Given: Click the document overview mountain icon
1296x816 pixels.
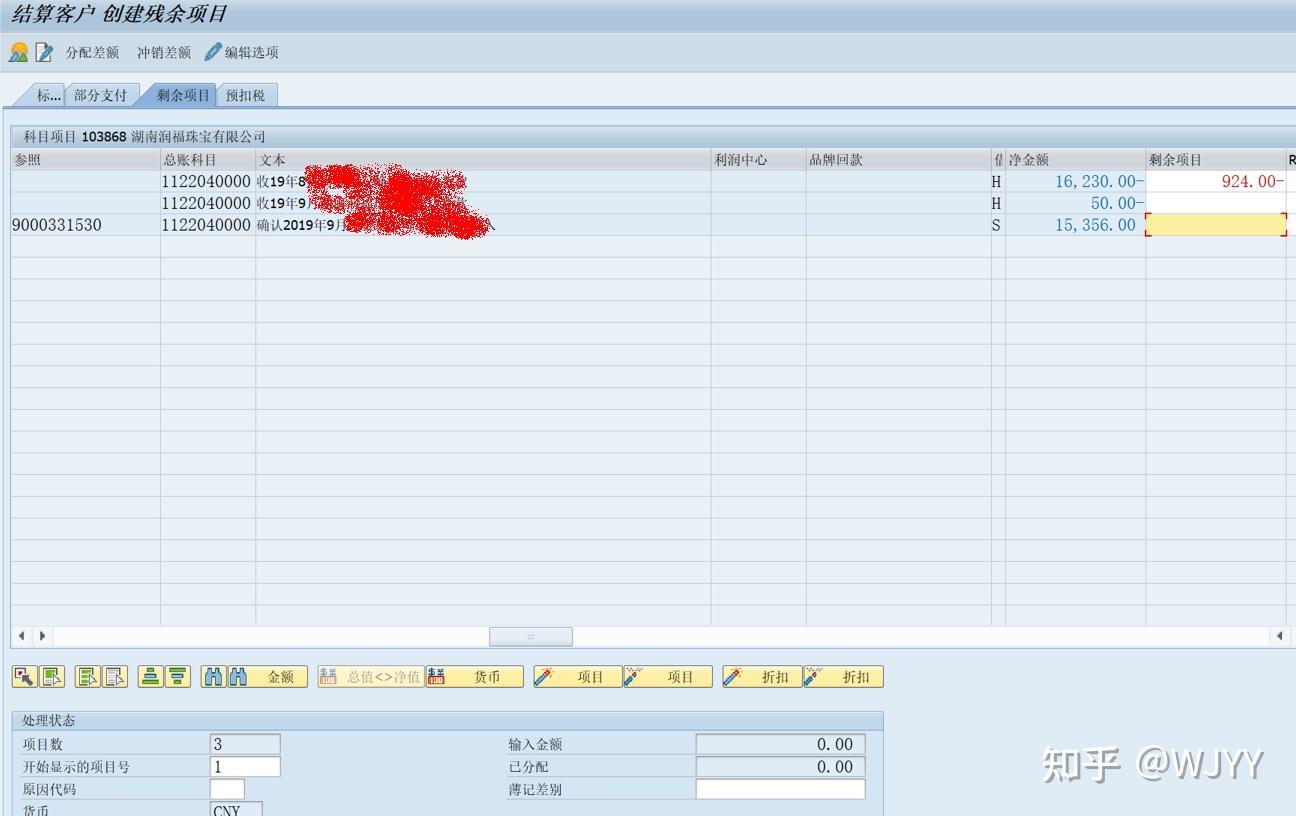Looking at the screenshot, I should (x=19, y=53).
